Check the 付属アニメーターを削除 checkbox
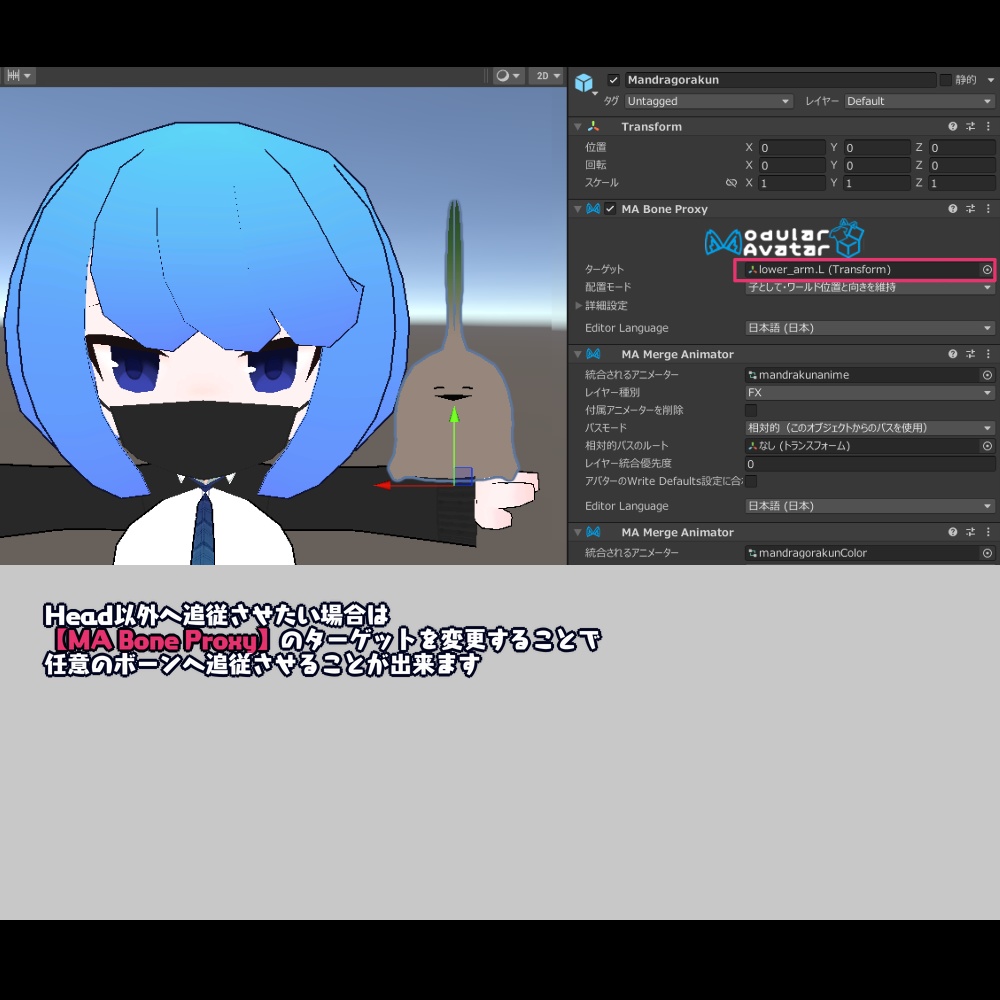The width and height of the screenshot is (1000, 1000). coord(750,409)
